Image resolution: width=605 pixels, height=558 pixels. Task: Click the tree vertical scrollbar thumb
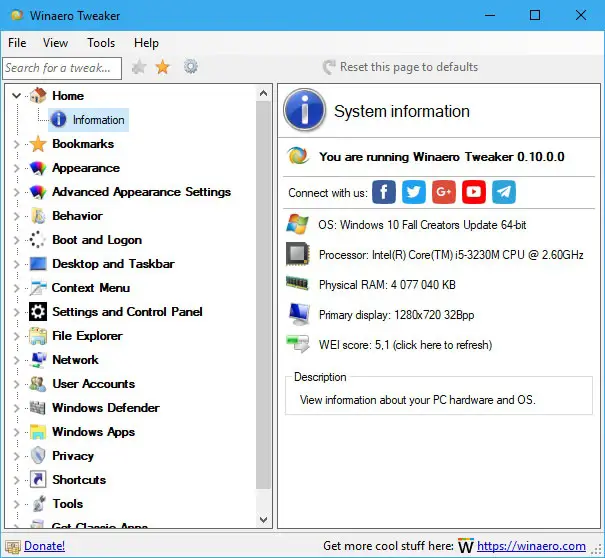pyautogui.click(x=264, y=295)
